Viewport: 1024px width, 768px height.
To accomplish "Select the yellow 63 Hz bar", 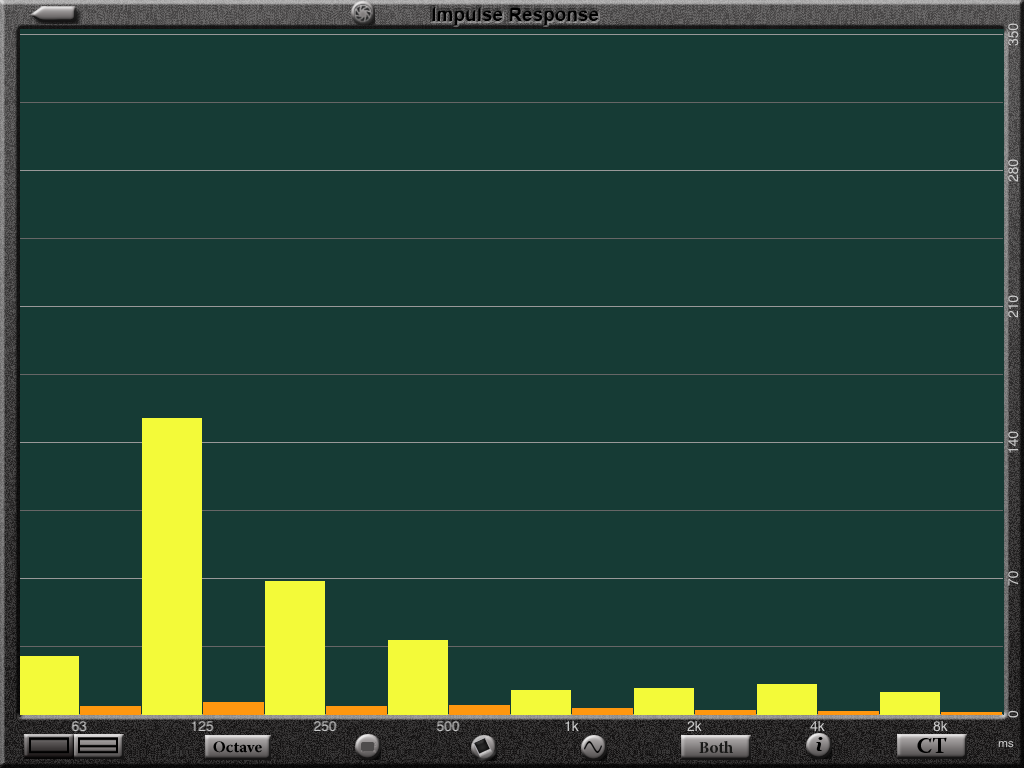I will (x=49, y=685).
